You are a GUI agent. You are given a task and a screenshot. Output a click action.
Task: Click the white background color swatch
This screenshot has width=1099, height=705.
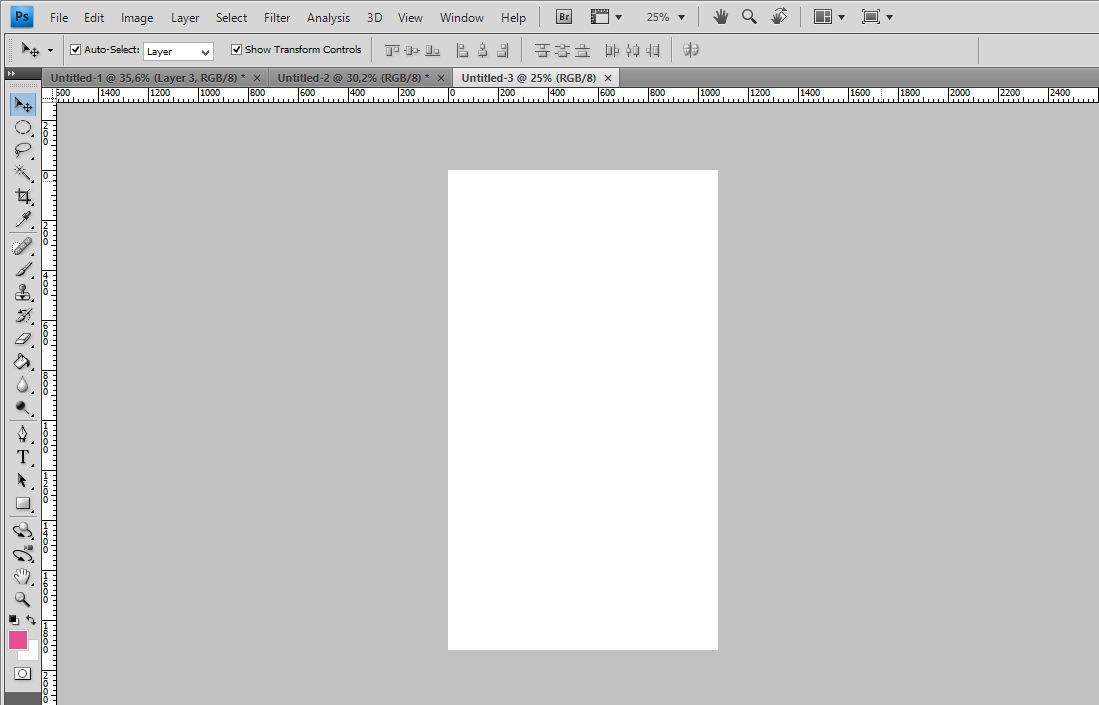(x=32, y=654)
